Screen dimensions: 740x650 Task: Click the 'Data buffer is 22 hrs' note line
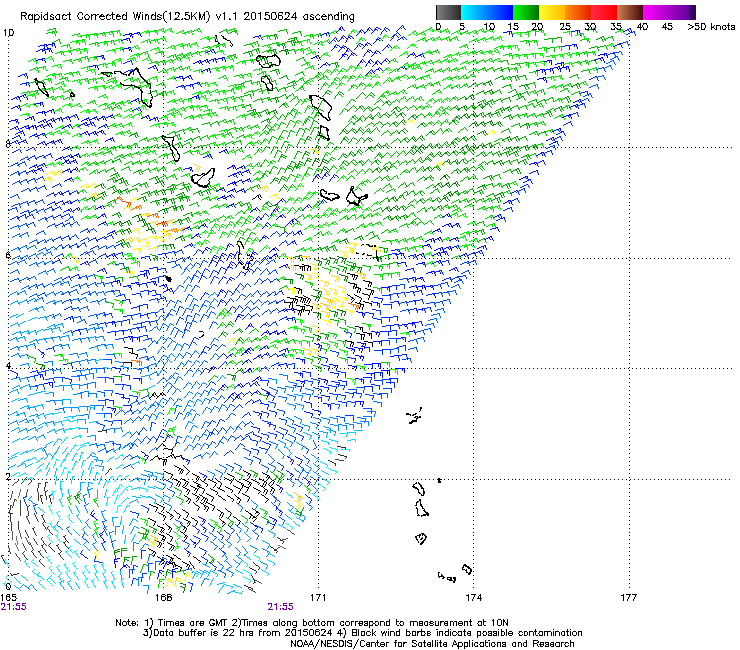point(362,633)
